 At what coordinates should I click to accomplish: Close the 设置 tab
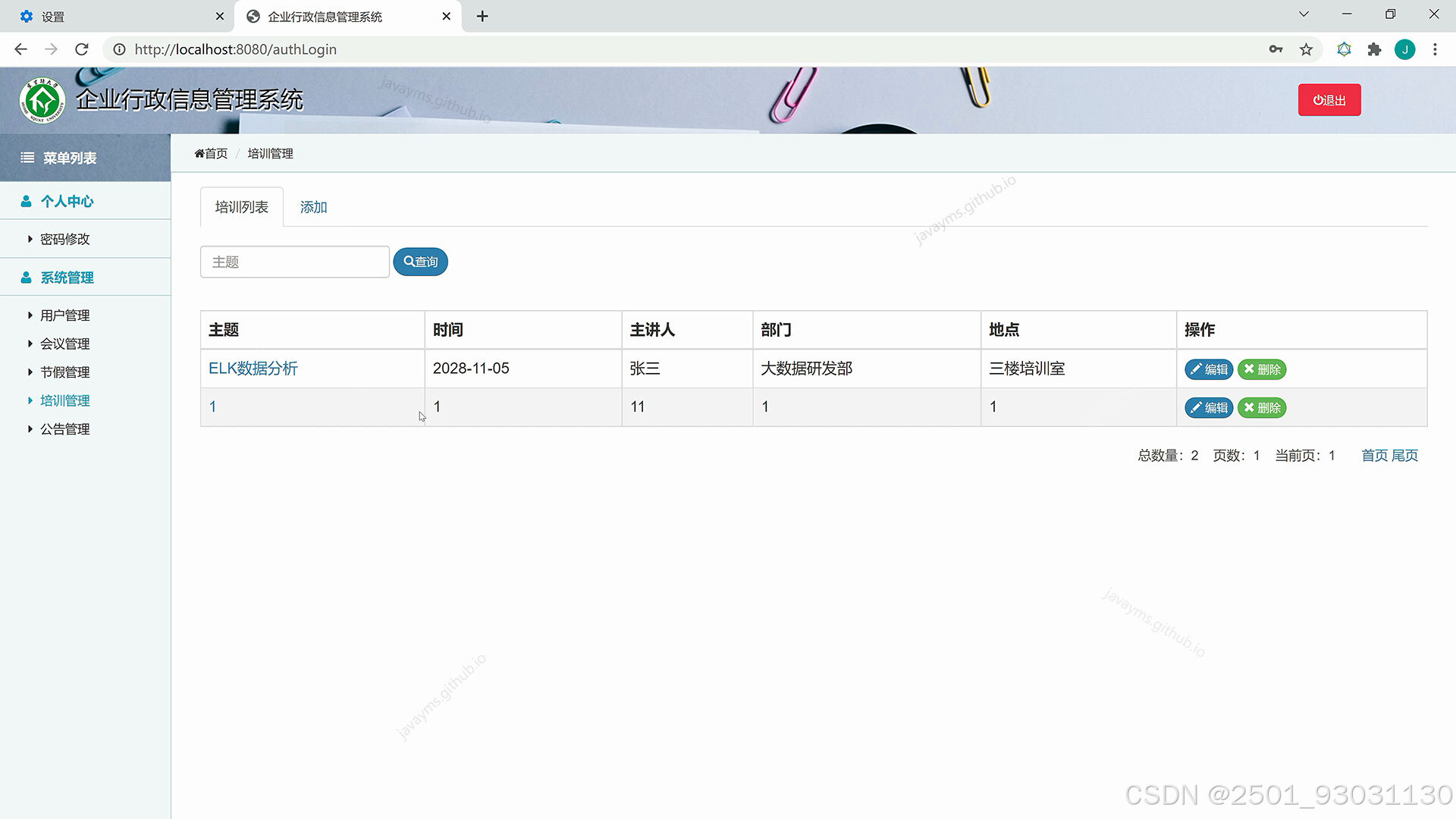(x=220, y=16)
